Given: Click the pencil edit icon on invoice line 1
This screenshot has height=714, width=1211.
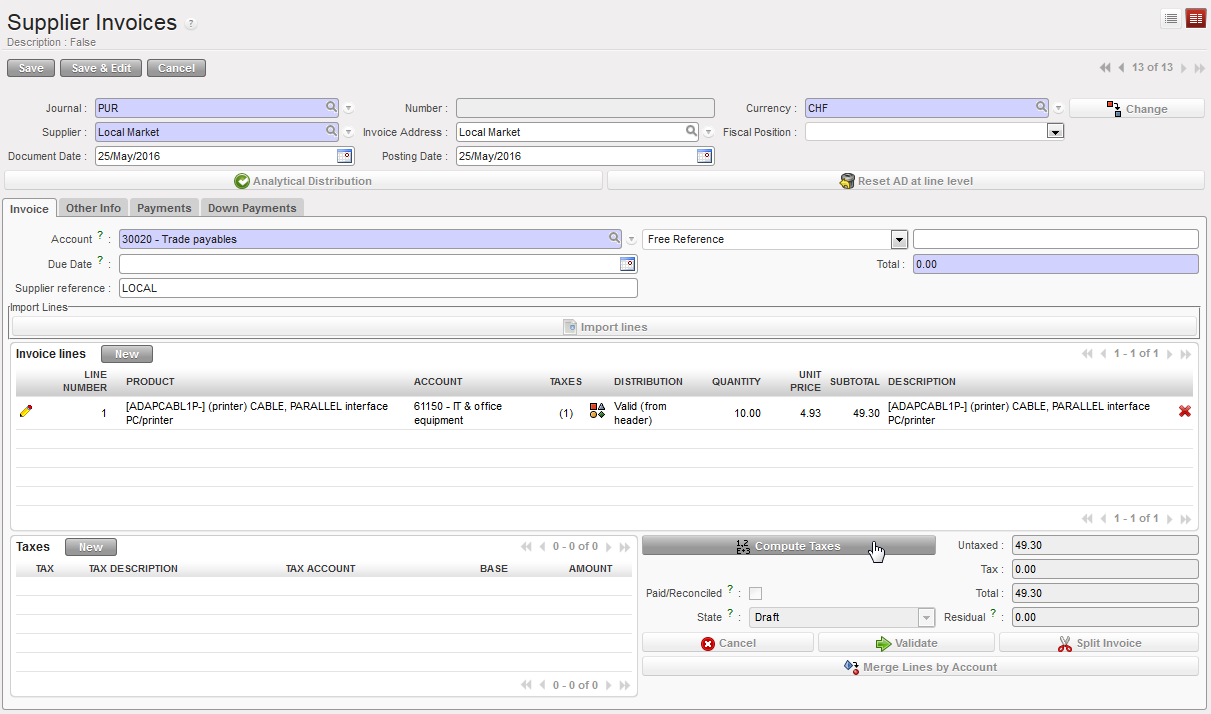Looking at the screenshot, I should pos(26,412).
